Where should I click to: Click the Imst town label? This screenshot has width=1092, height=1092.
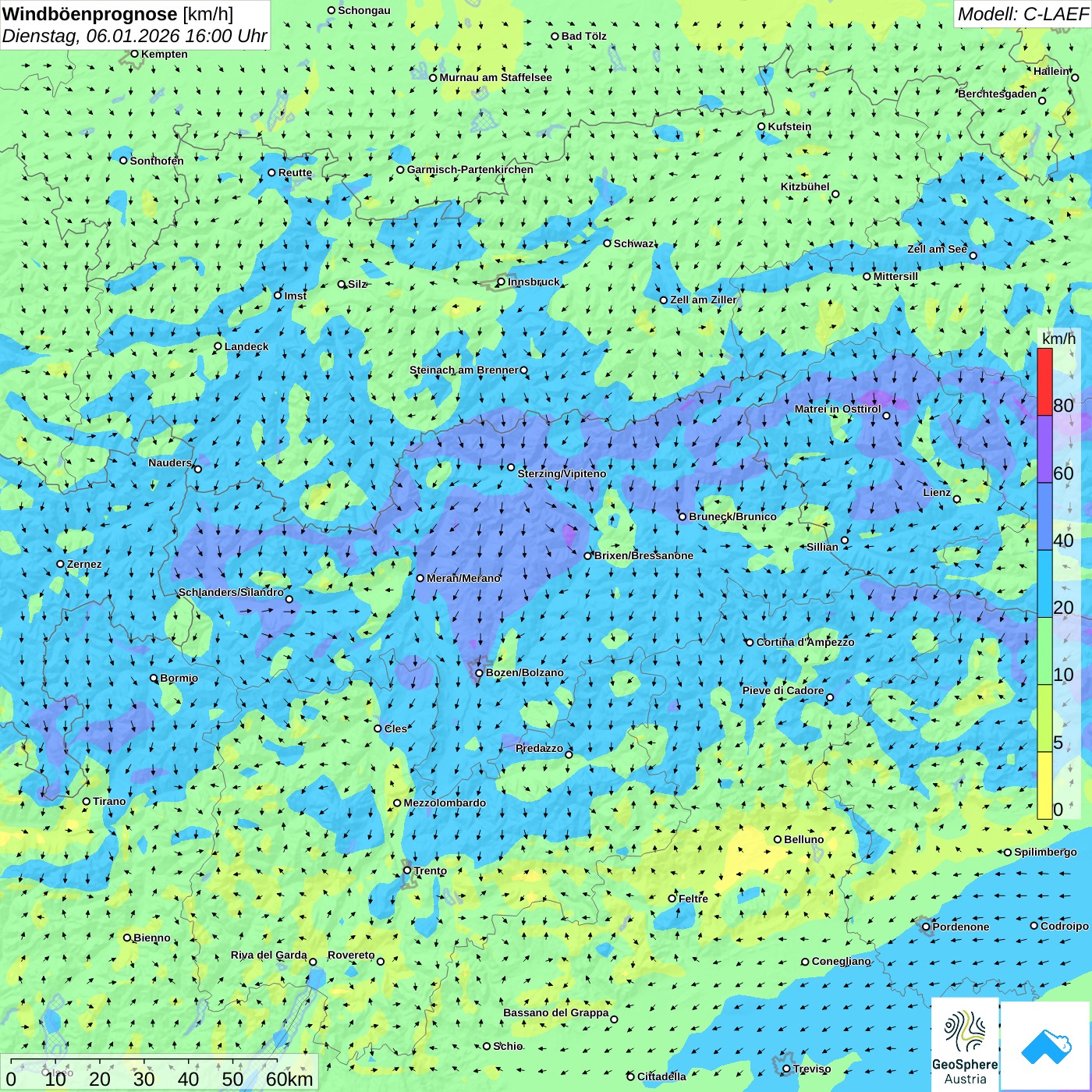296,296
